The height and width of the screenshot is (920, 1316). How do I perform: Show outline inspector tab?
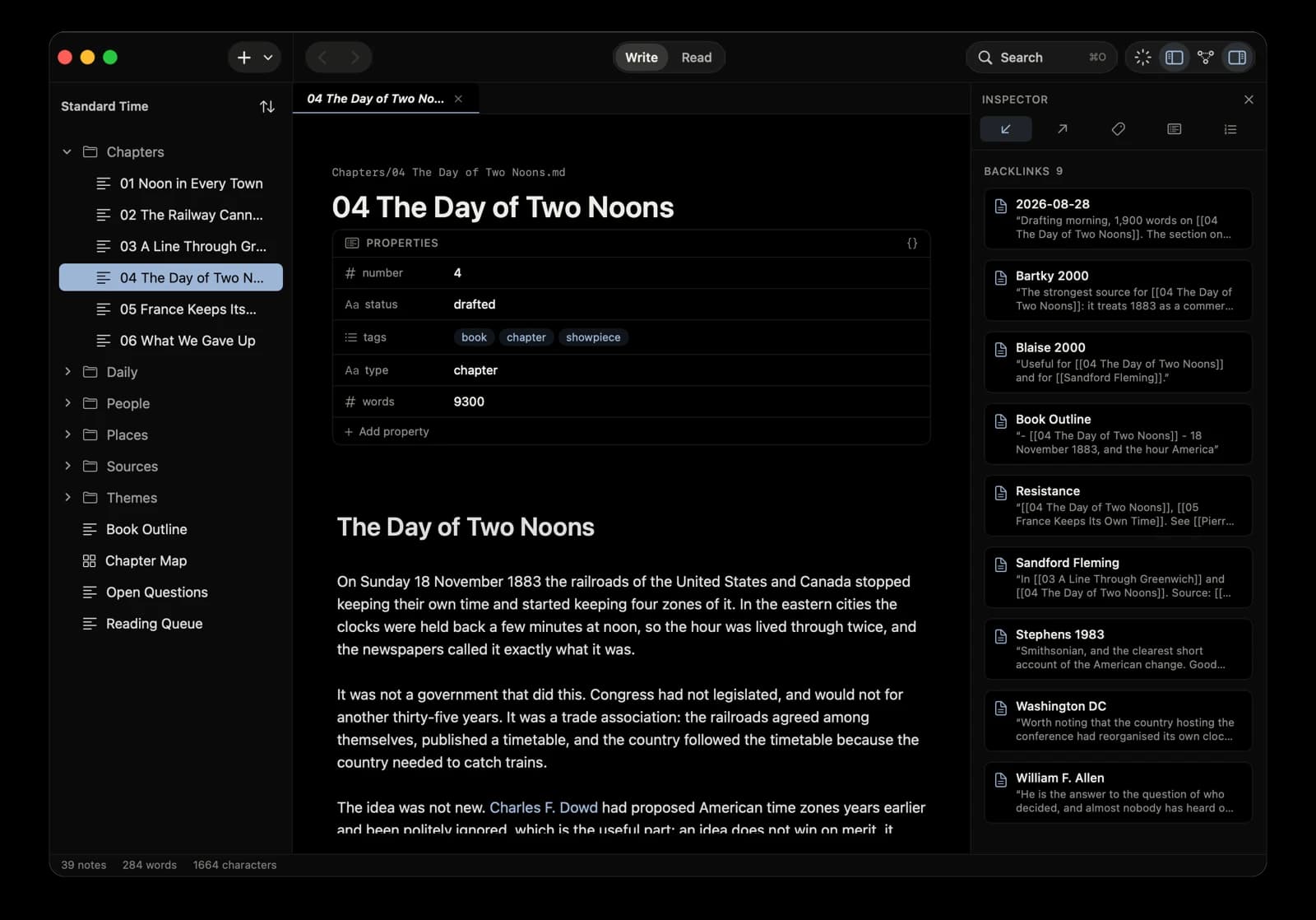(x=1230, y=129)
